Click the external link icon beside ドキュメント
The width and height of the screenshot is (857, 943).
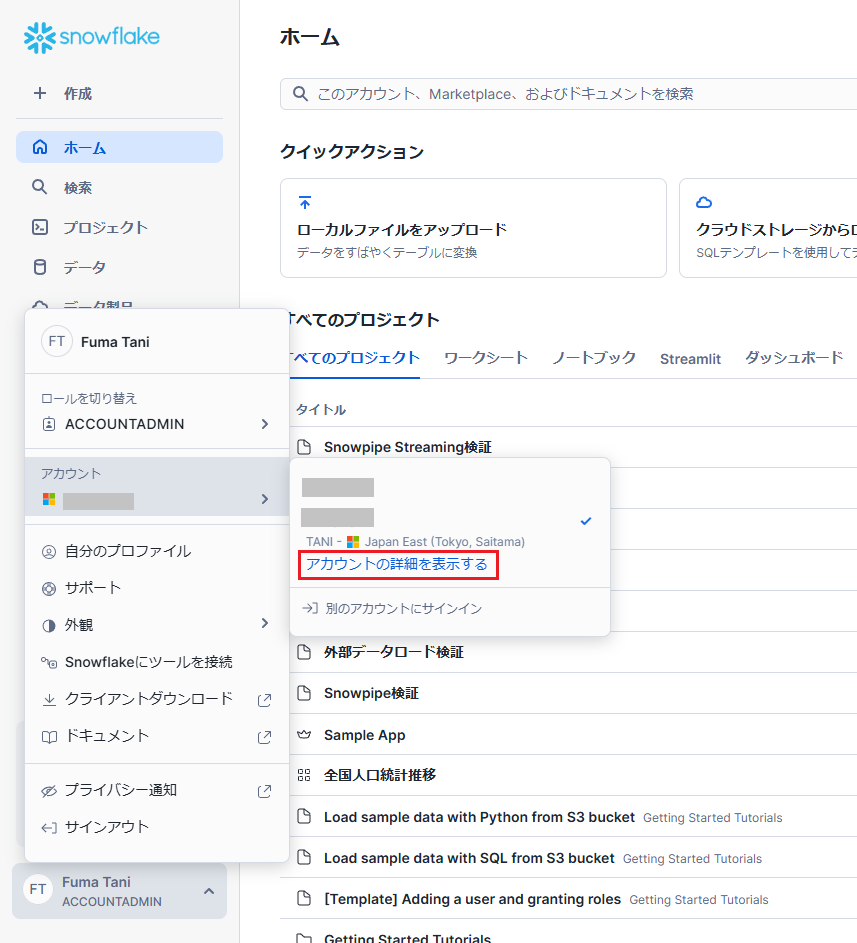264,737
